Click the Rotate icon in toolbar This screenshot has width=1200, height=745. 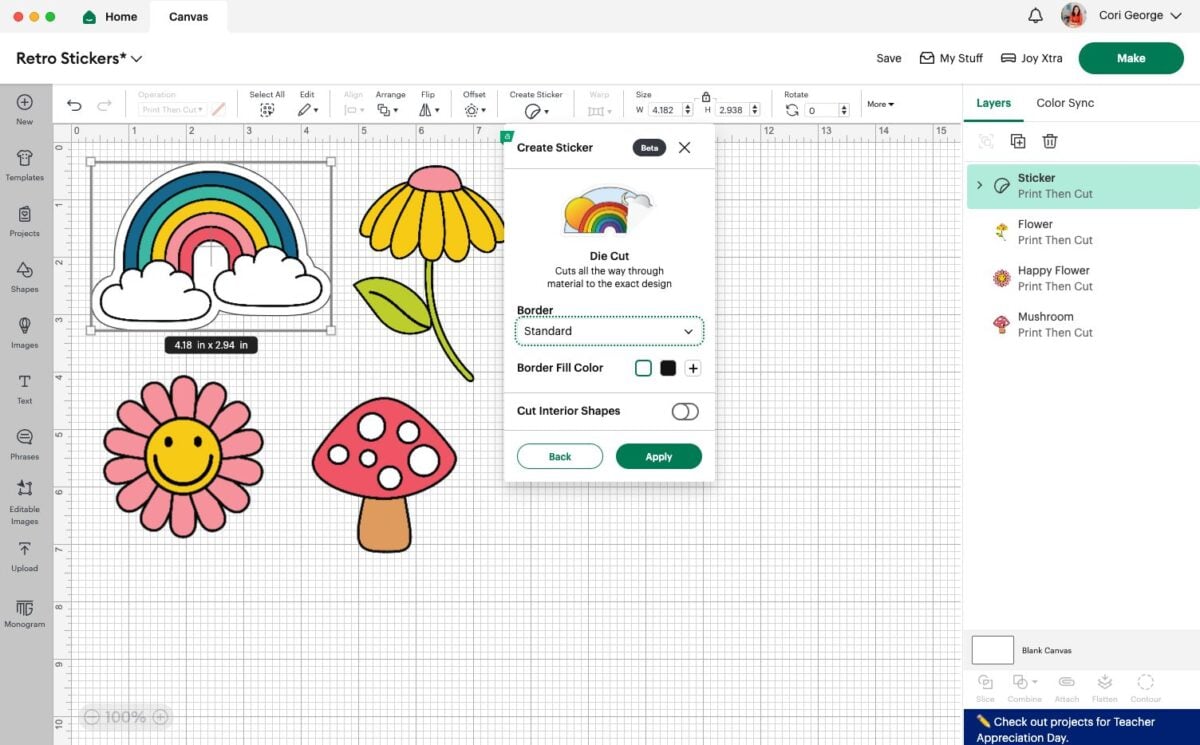coord(792,110)
